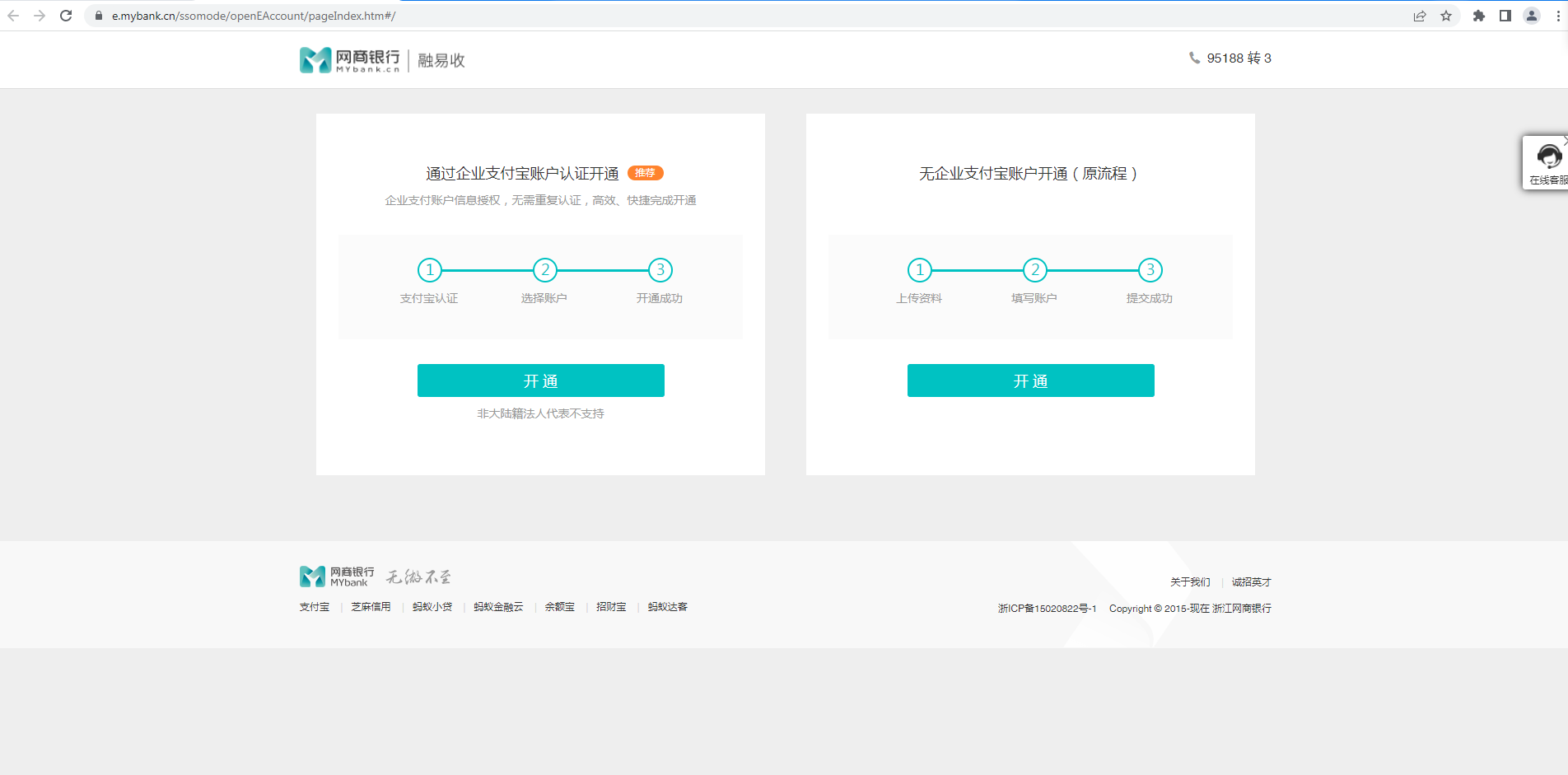Click the browser forward arrow
1568x775 pixels.
pos(40,16)
